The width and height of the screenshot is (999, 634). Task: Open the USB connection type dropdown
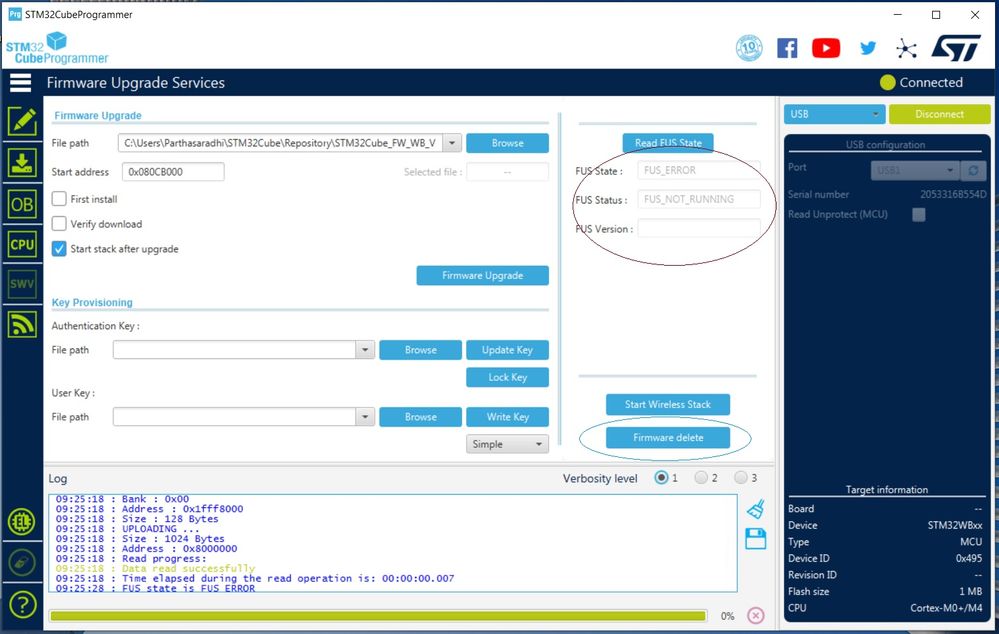(834, 114)
